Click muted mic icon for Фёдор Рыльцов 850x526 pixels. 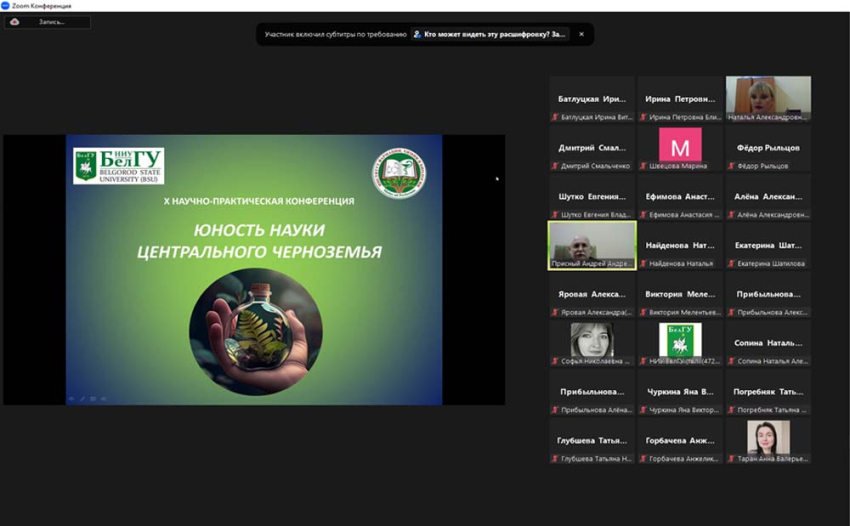coord(732,165)
